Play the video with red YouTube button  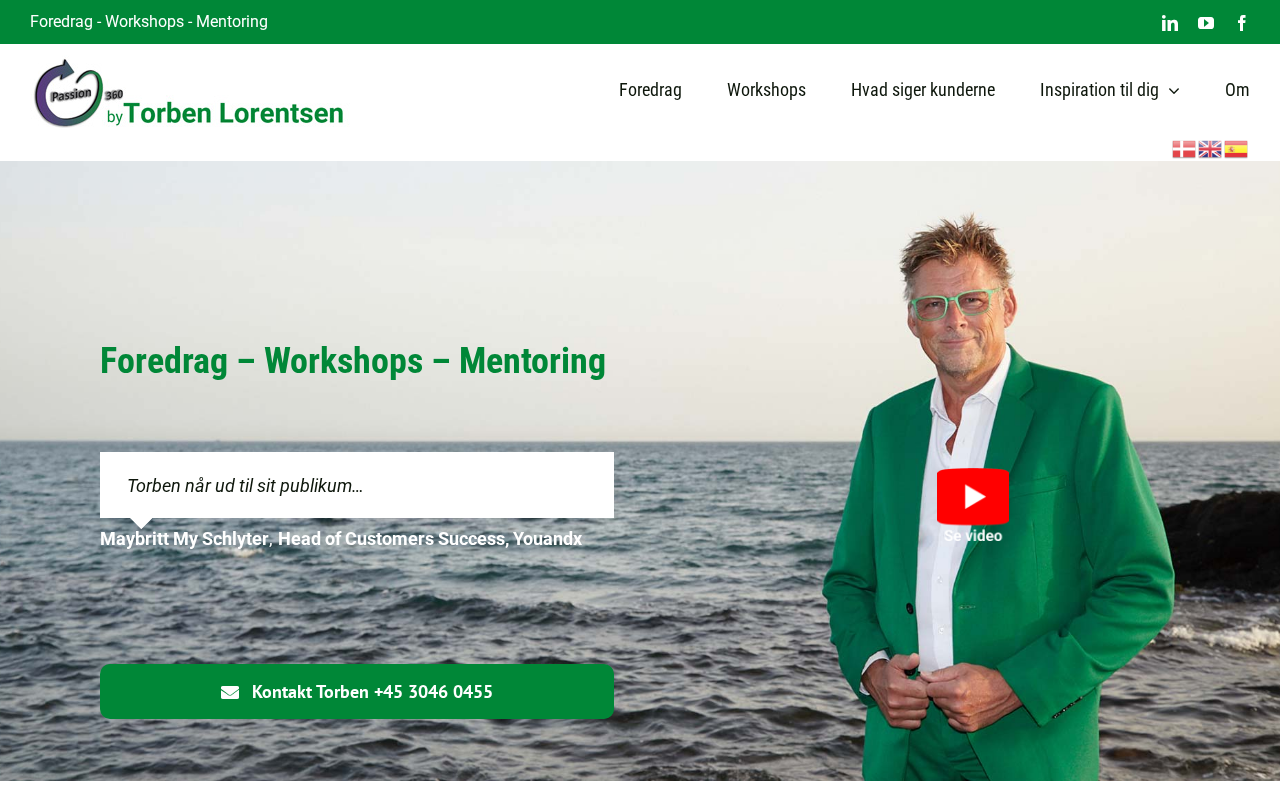(973, 496)
